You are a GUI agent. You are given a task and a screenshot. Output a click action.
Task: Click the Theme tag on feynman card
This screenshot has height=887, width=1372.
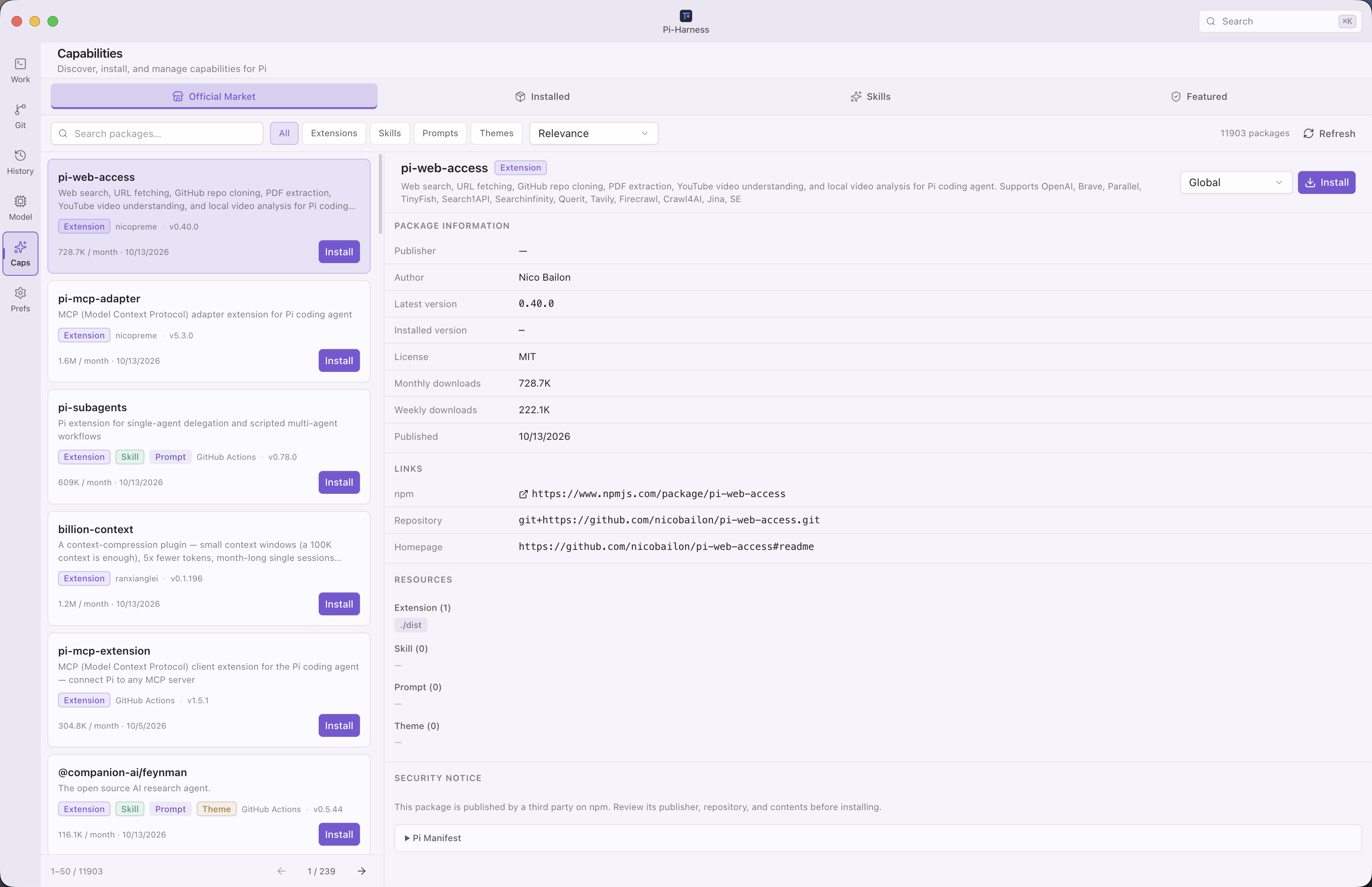click(216, 809)
